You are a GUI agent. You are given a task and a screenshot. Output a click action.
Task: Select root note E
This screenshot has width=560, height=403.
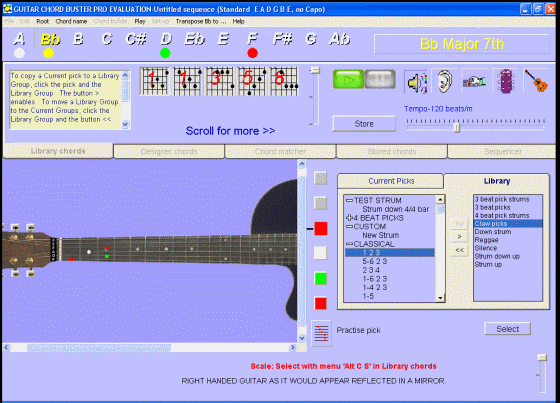tap(223, 39)
